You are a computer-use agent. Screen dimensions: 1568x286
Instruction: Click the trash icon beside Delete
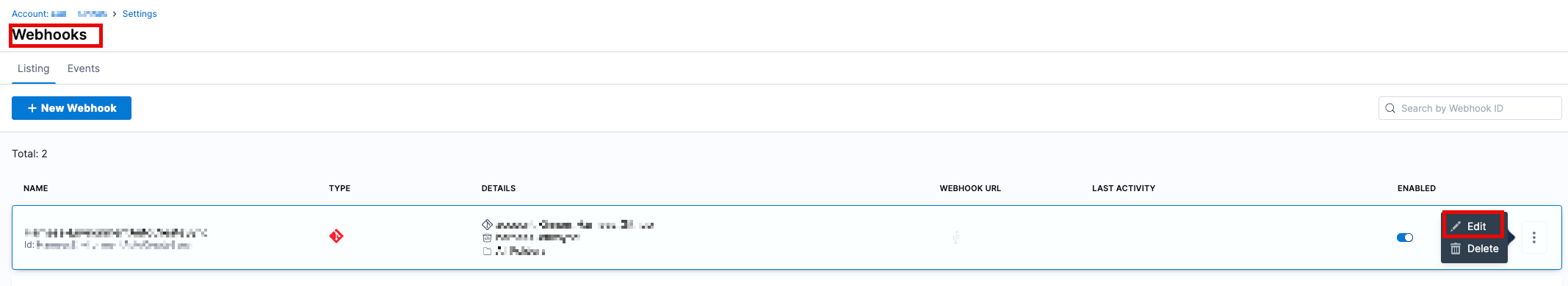[1456, 249]
